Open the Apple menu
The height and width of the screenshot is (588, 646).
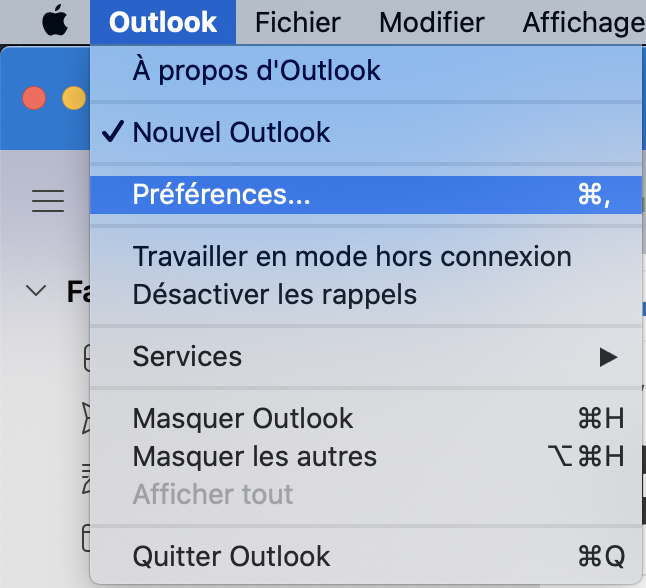[54, 22]
